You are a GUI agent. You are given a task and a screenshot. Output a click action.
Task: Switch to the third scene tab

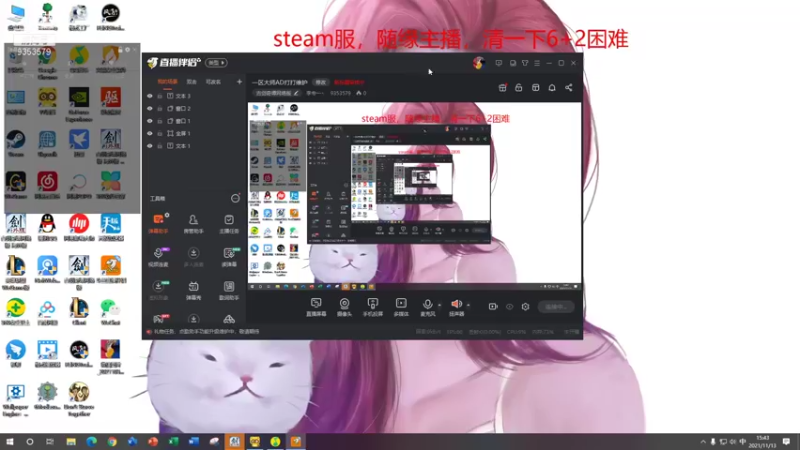[x=213, y=82]
